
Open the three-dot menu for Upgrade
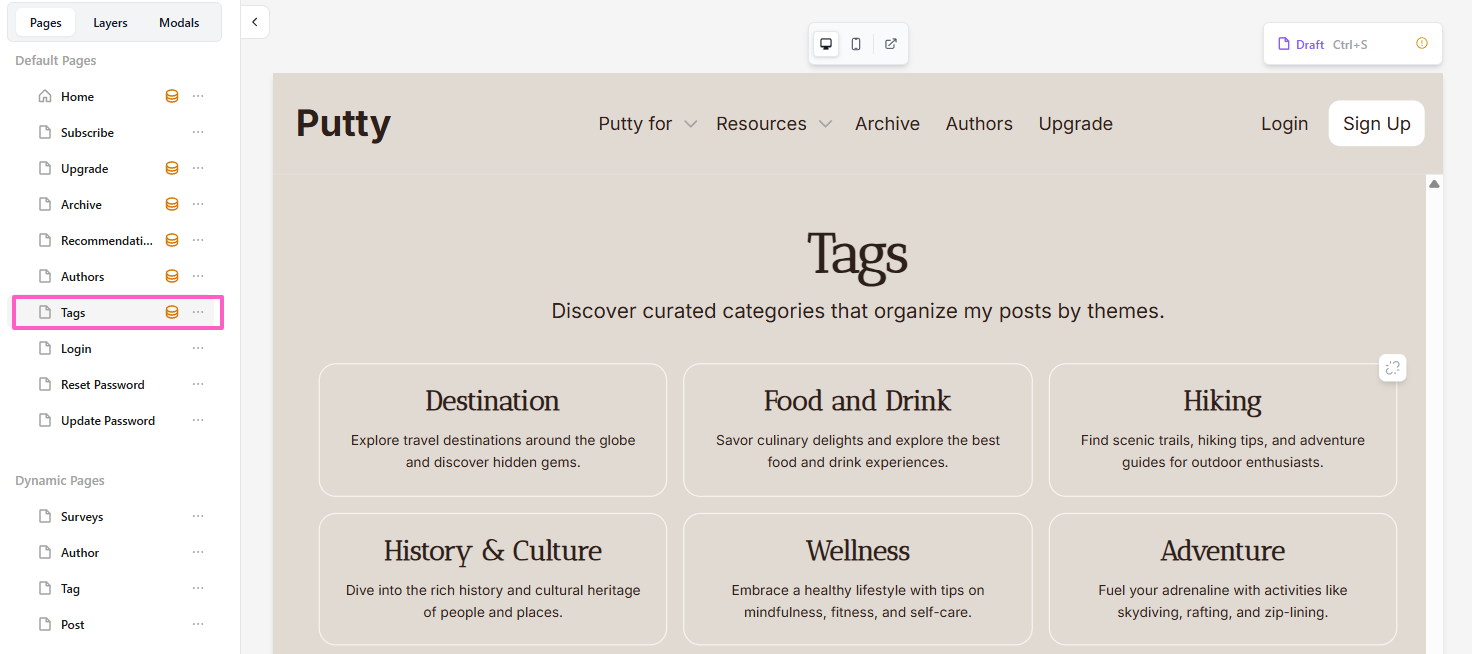pyautogui.click(x=198, y=168)
